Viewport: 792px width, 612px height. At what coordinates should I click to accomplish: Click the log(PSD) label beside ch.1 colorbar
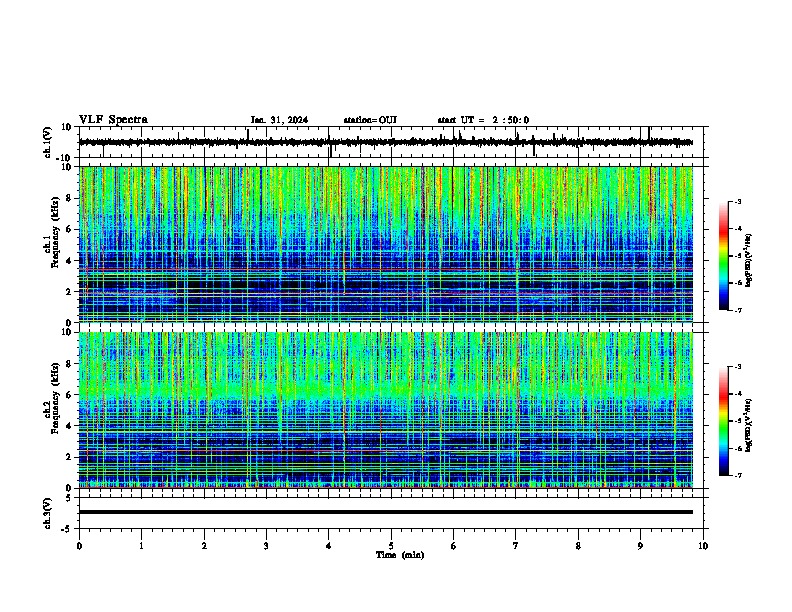[x=749, y=261]
